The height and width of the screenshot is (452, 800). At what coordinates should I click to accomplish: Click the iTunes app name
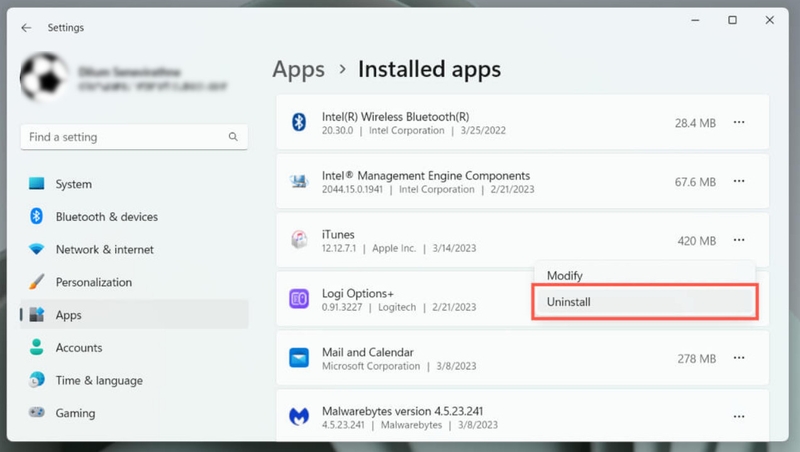(x=338, y=235)
